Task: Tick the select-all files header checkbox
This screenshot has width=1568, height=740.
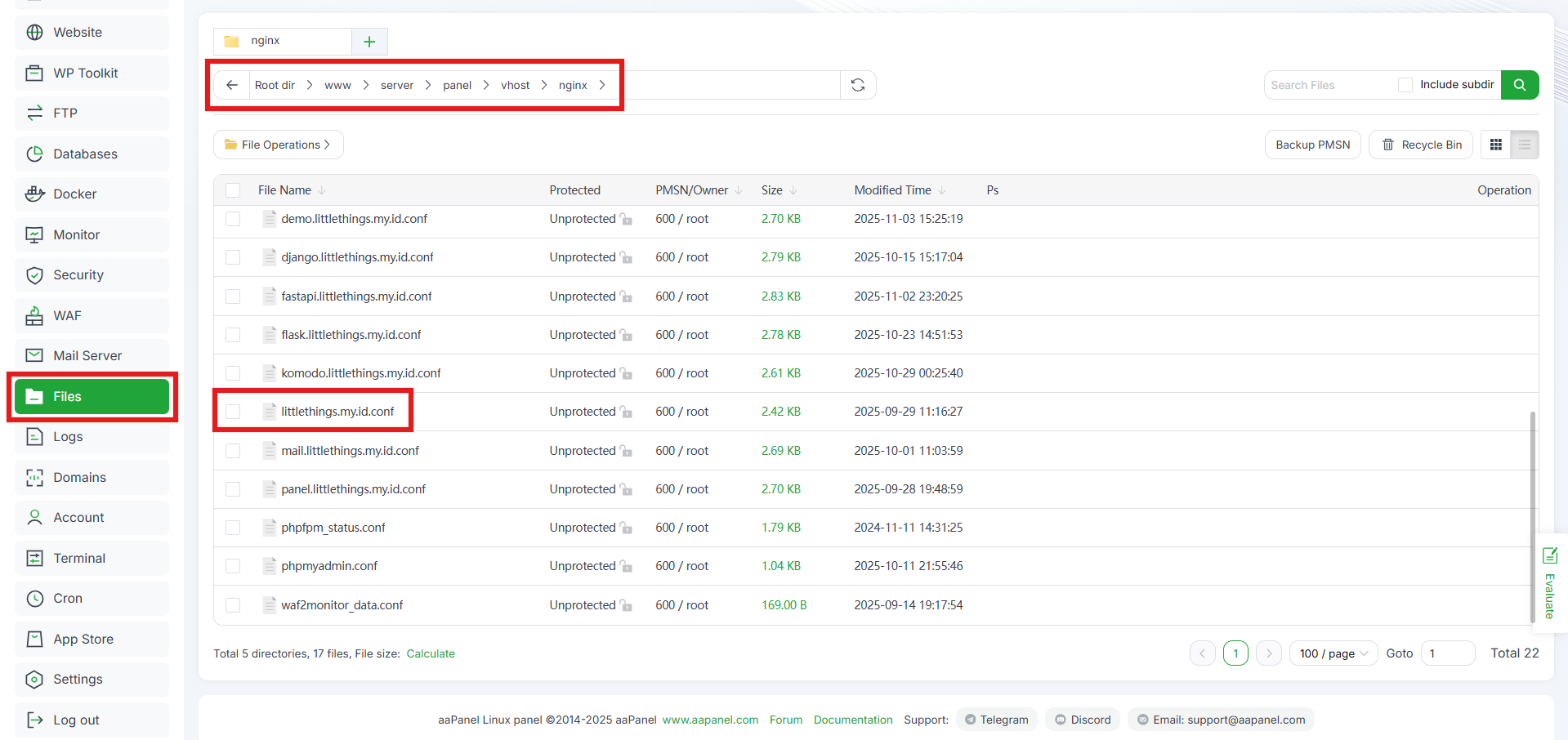Action: click(233, 190)
